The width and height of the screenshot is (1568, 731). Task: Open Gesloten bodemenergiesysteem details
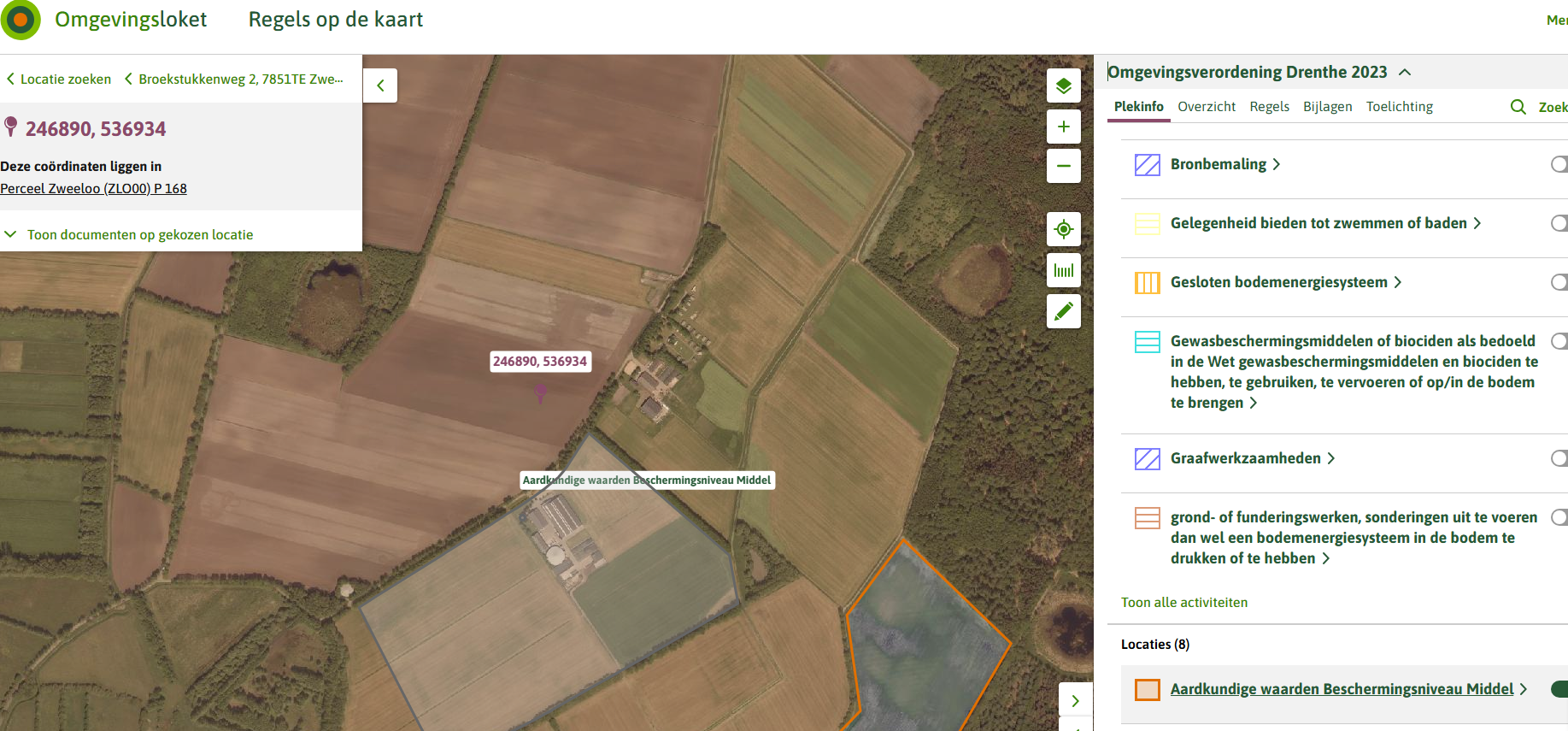[x=1286, y=282]
